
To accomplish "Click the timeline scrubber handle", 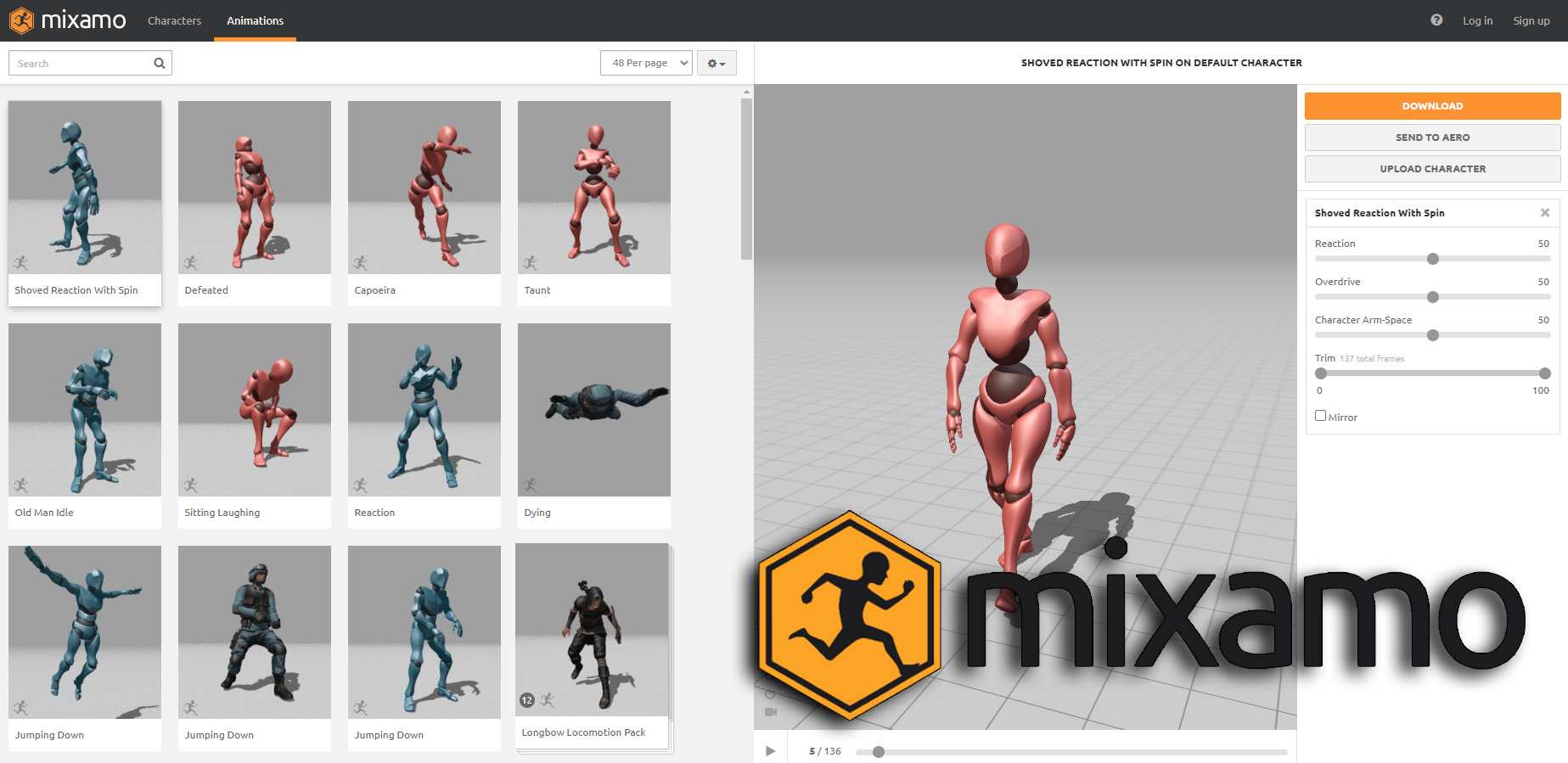I will coord(879,752).
